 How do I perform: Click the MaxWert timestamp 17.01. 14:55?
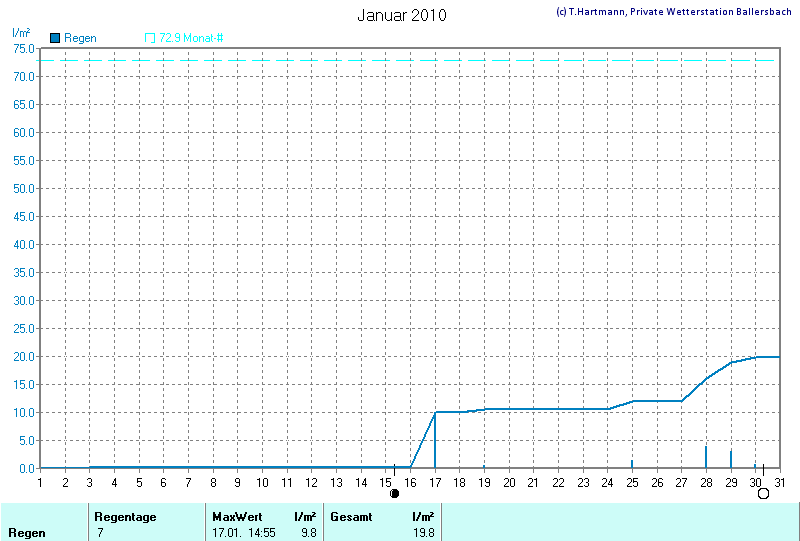(244, 533)
